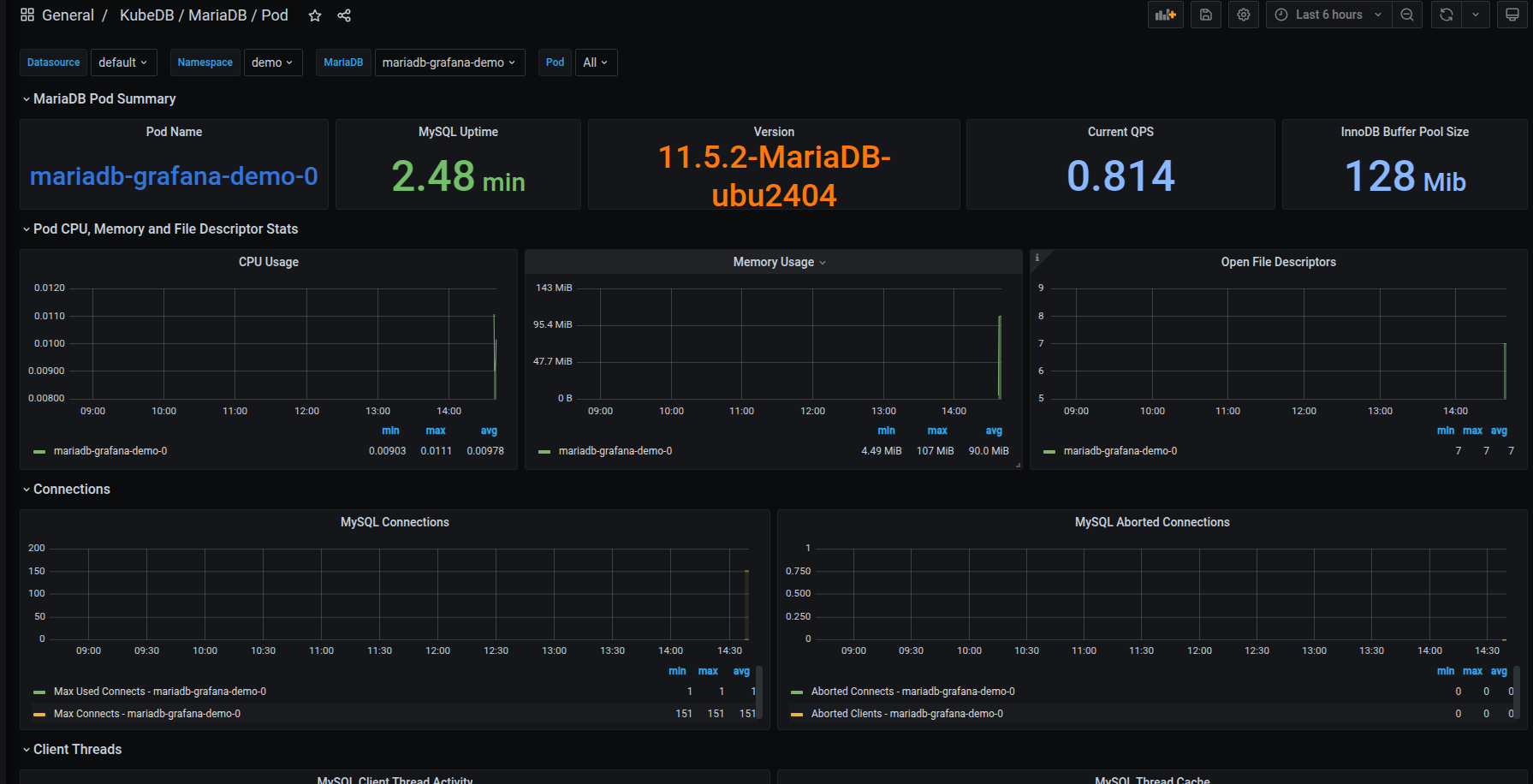Show info icon on Open File Descriptors
1533x784 pixels.
pyautogui.click(x=1037, y=257)
